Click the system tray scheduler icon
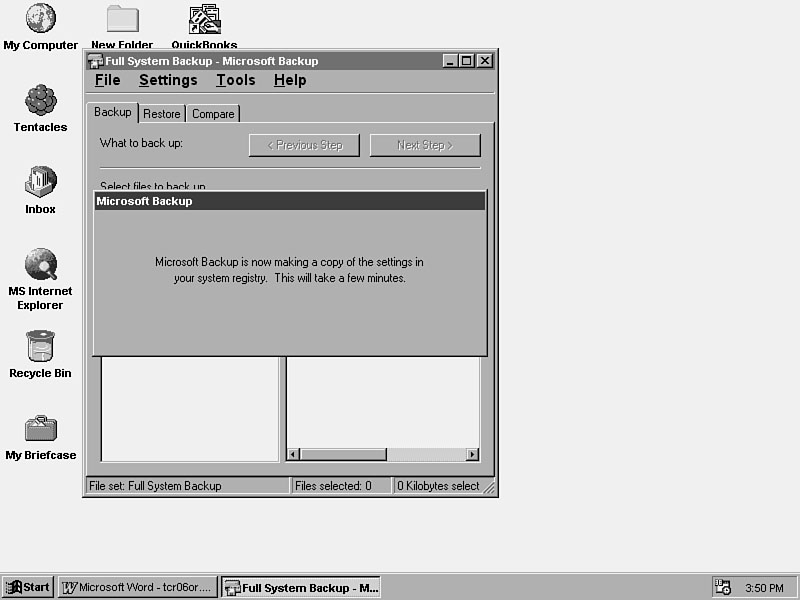The image size is (800, 600). click(x=722, y=587)
